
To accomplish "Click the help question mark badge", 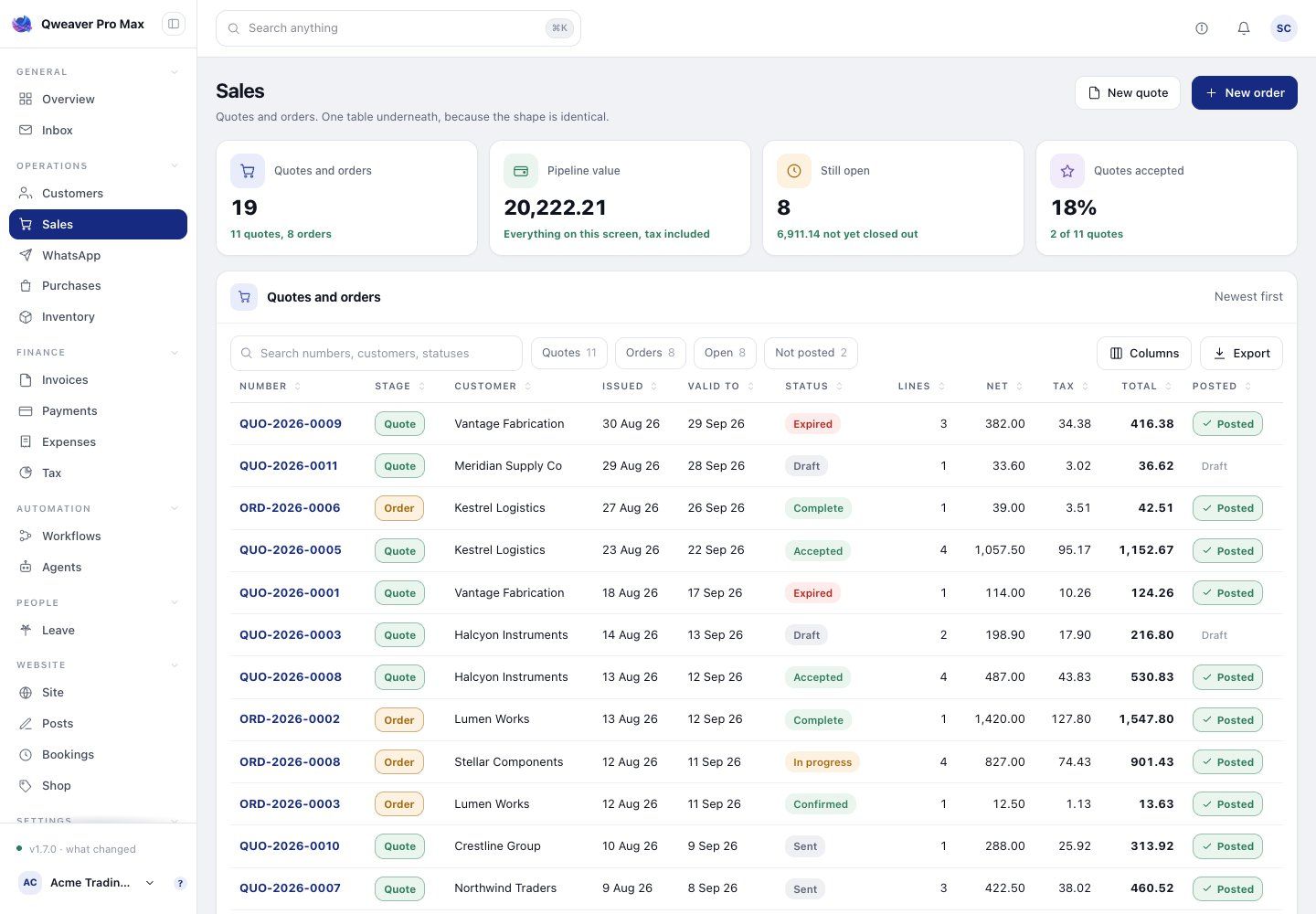I will tap(180, 883).
